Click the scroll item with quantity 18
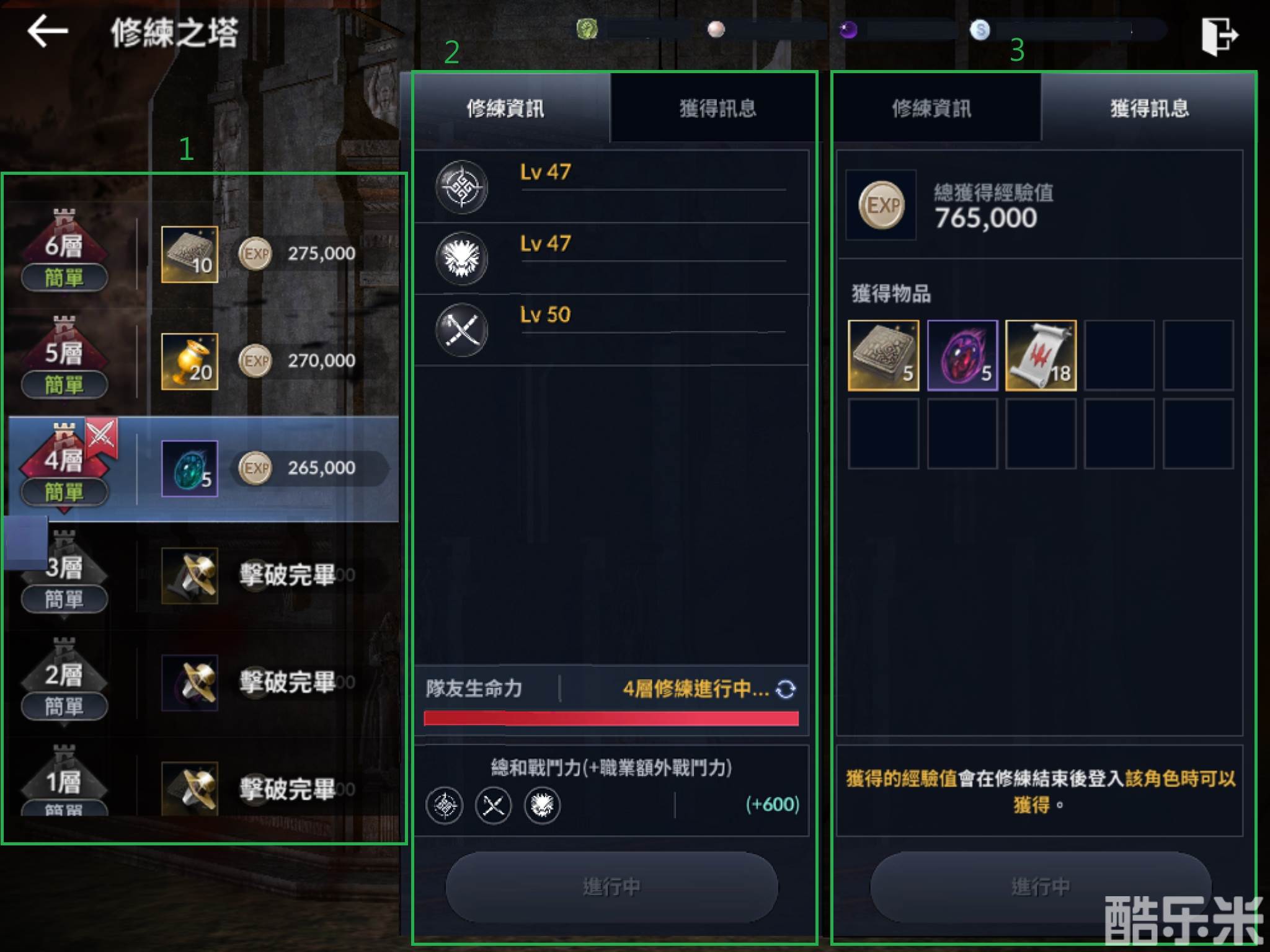This screenshot has height=952, width=1270. point(1041,355)
